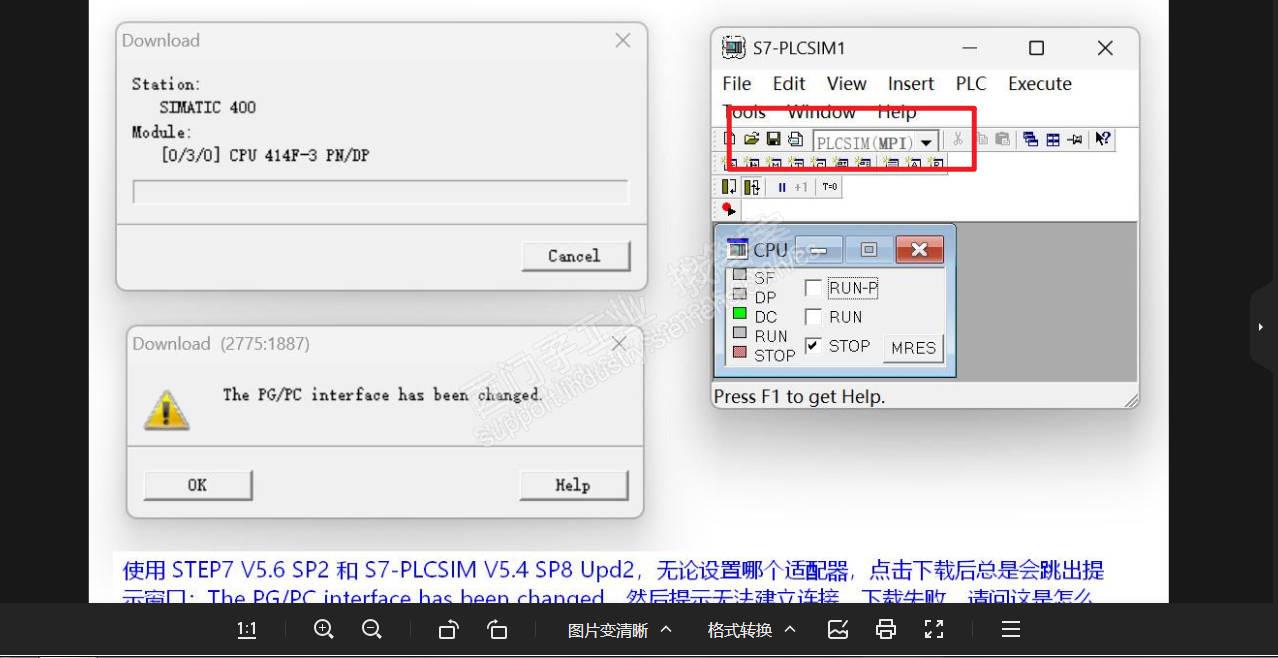Open the Window menu in S7-PLCSIM
1278x658 pixels.
pyautogui.click(x=821, y=112)
